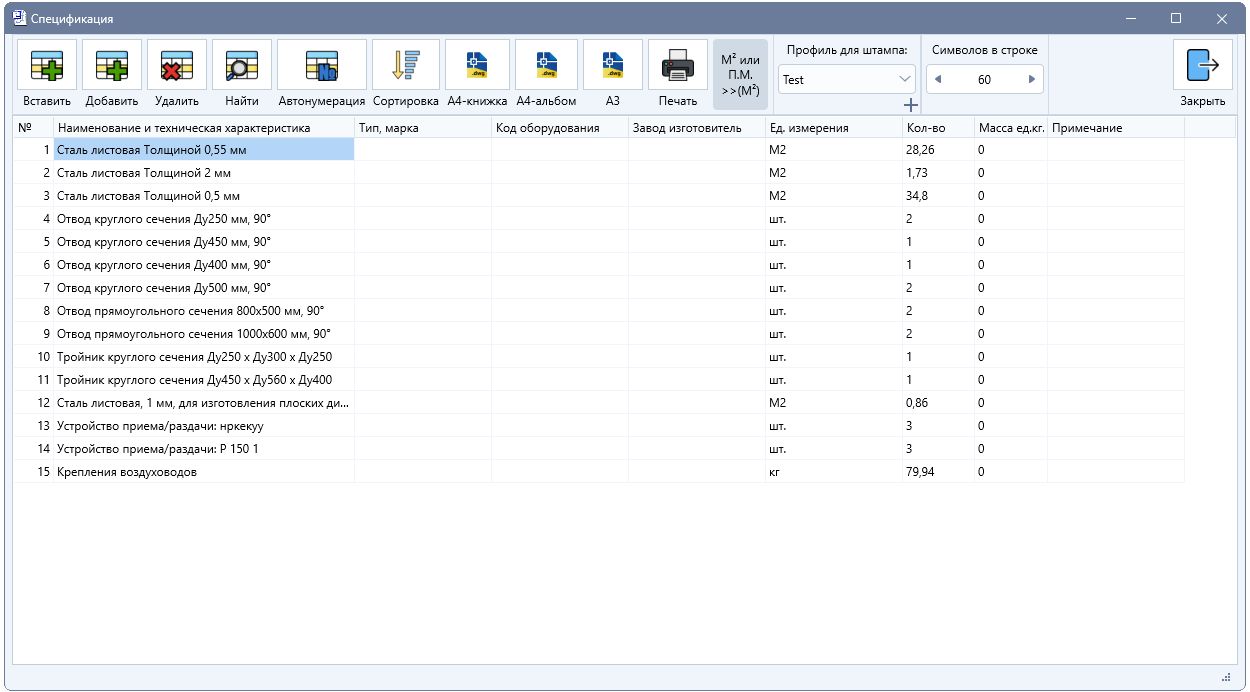Select row Сталь листовая Толщиной 2 мм
Viewport: 1250px width, 692px height.
pos(598,173)
